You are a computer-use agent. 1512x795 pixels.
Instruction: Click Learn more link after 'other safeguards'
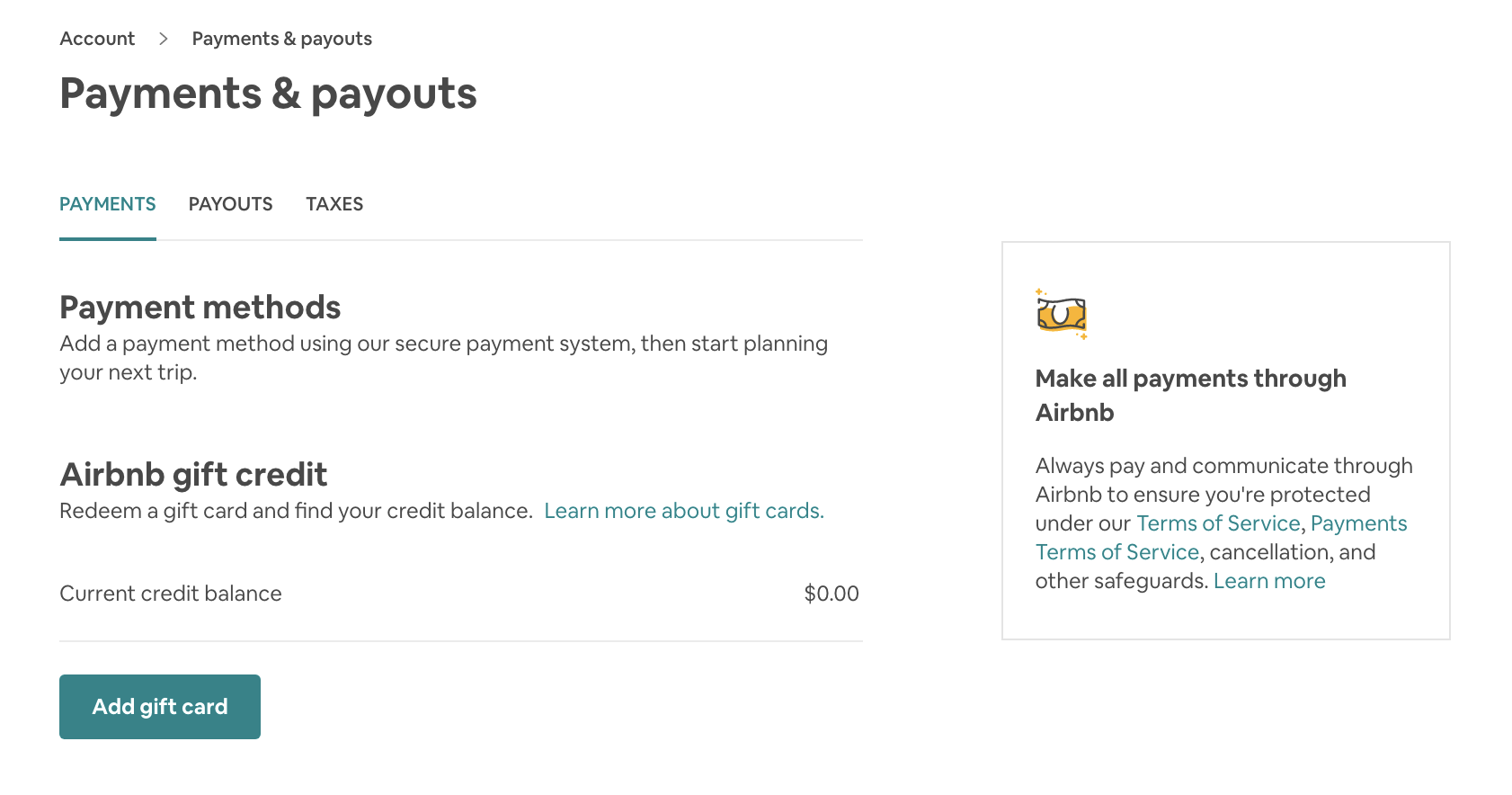[1269, 581]
